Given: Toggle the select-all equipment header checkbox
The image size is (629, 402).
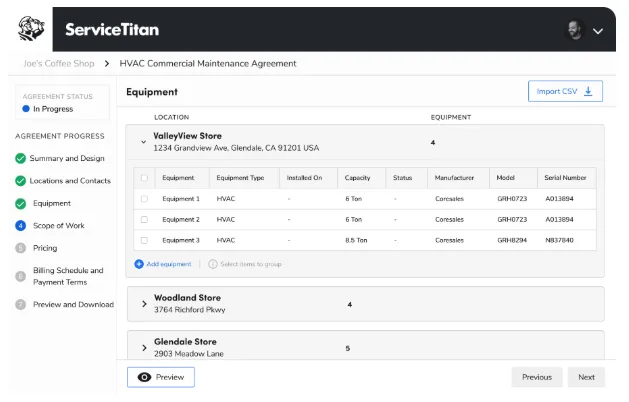Looking at the screenshot, I should coord(144,178).
